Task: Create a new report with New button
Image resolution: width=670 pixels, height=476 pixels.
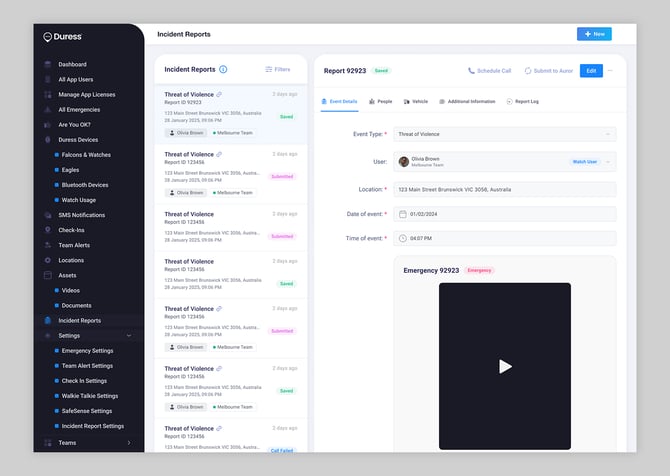Action: click(x=594, y=34)
